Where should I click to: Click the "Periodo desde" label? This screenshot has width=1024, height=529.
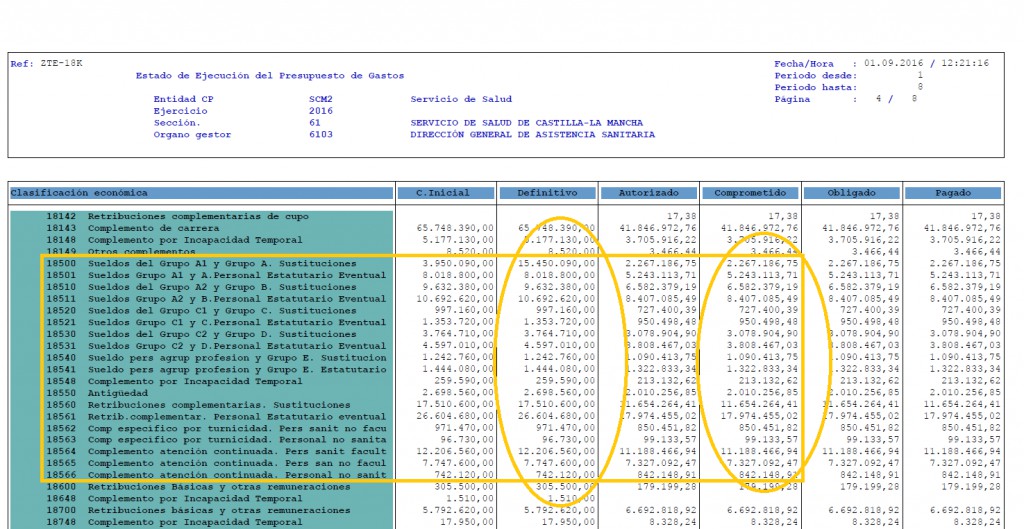tap(816, 76)
